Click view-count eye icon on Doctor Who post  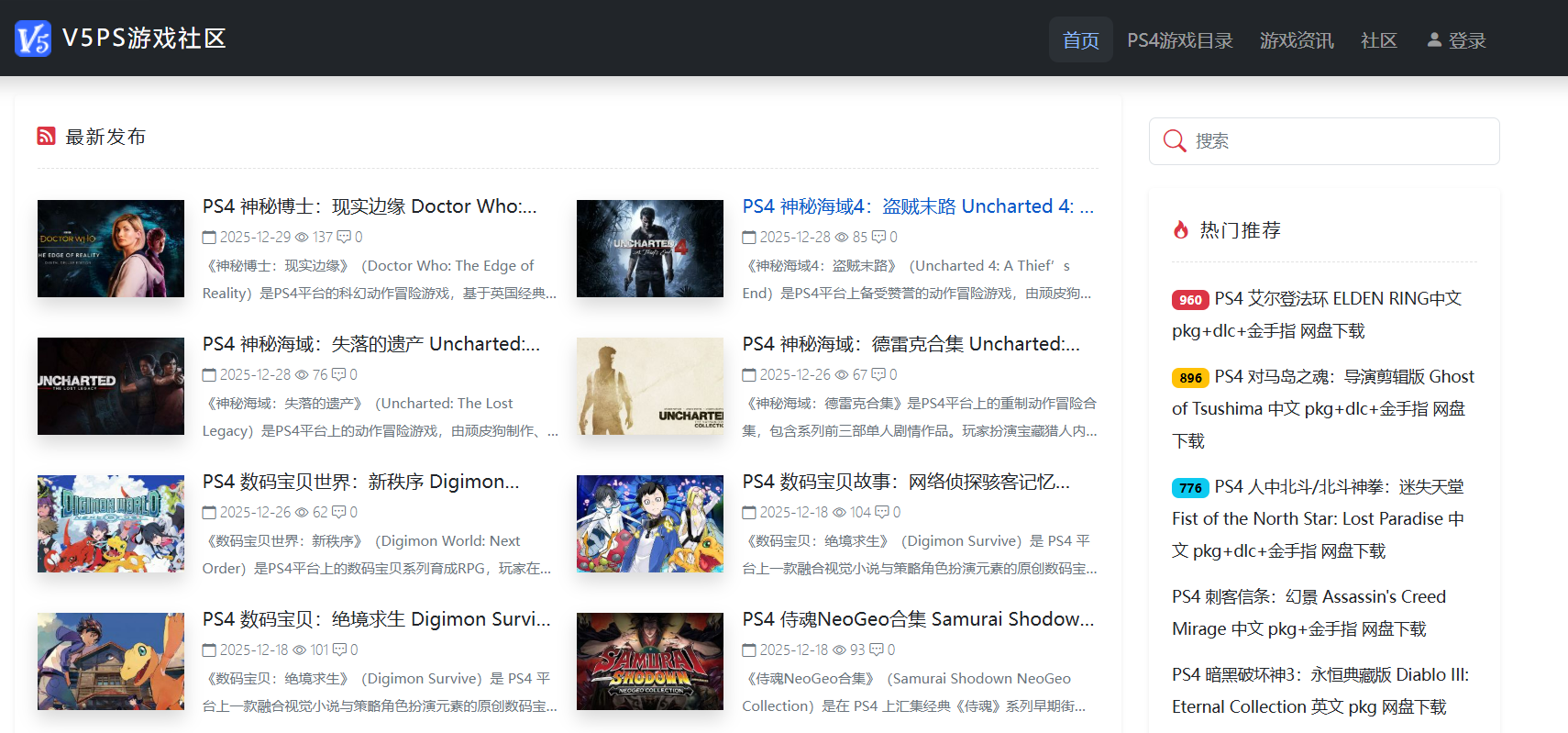click(302, 237)
